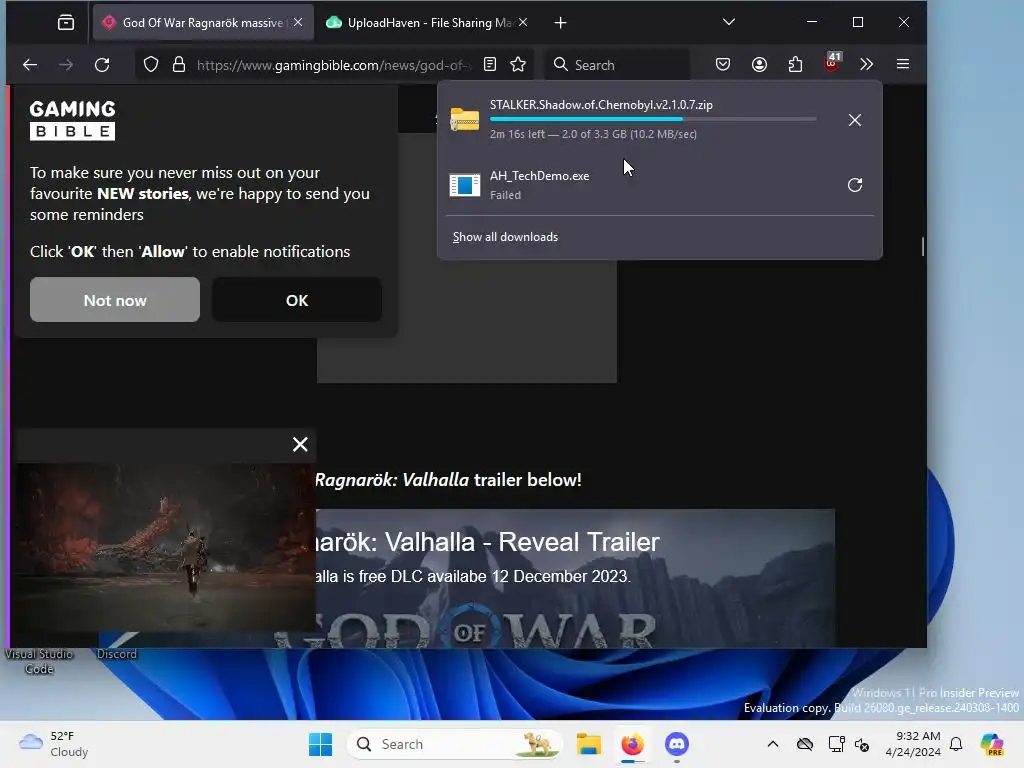Open Firefox application hamburger menu
Image resolution: width=1024 pixels, height=768 pixels.
click(903, 64)
